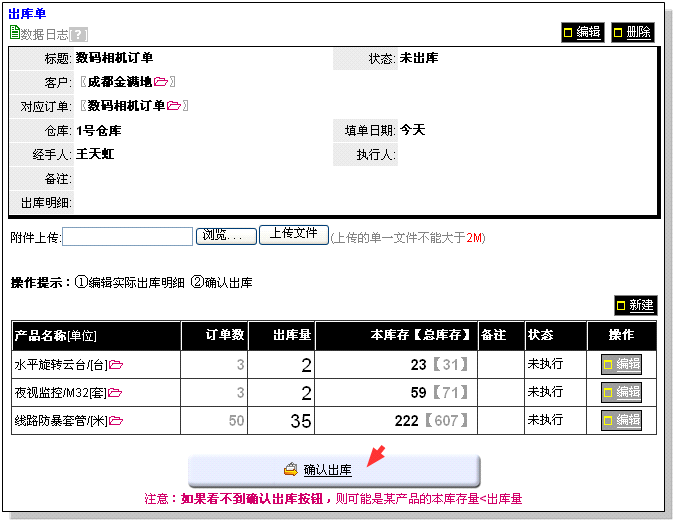Click the green 数据日志 document icon
This screenshot has height=520, width=673.
(x=14, y=33)
